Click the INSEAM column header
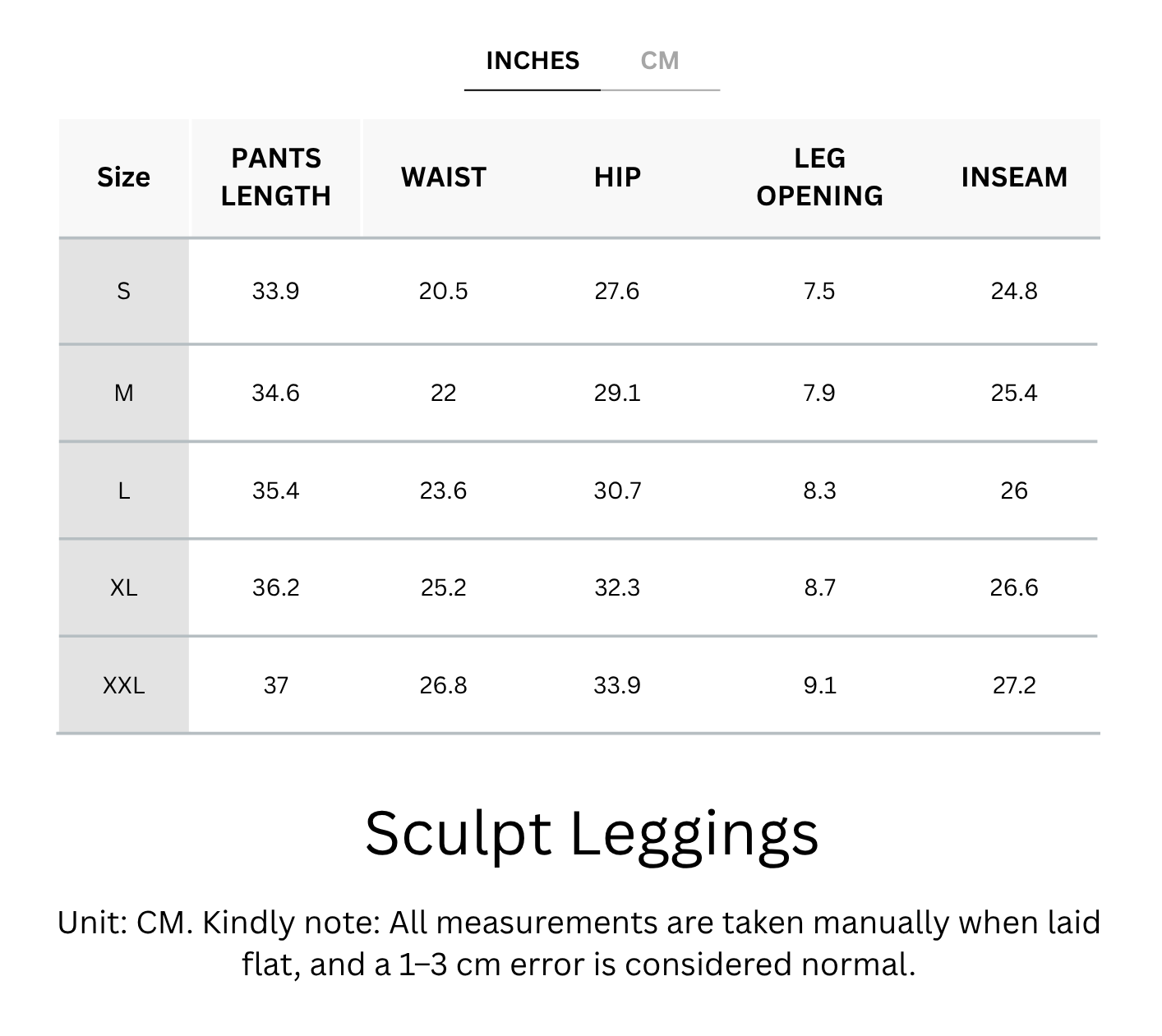This screenshot has width=1162, height=1036. pyautogui.click(x=1014, y=177)
